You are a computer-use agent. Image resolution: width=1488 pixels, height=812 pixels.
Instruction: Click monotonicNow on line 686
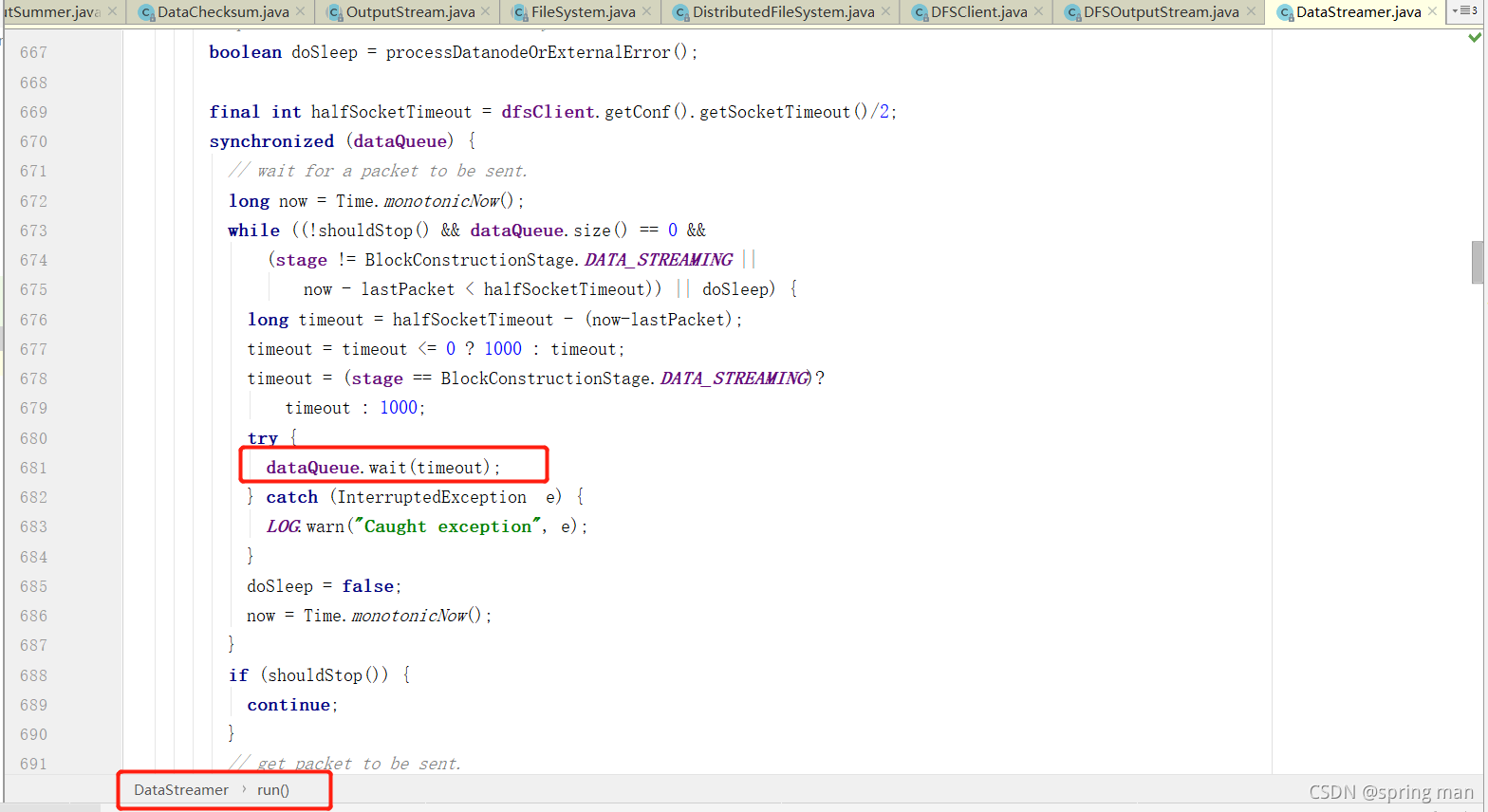(409, 616)
